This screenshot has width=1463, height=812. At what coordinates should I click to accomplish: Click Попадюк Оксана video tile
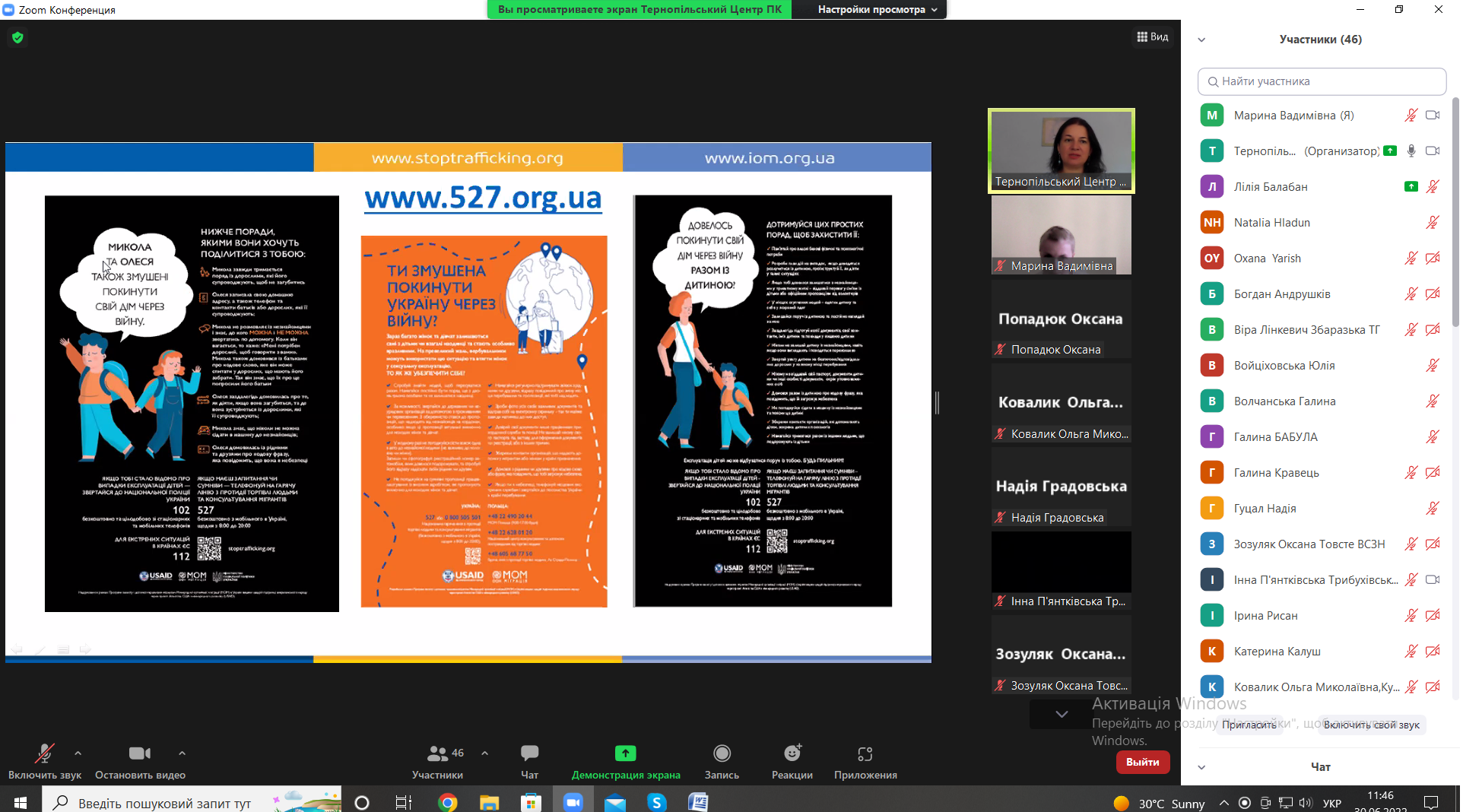coord(1062,319)
